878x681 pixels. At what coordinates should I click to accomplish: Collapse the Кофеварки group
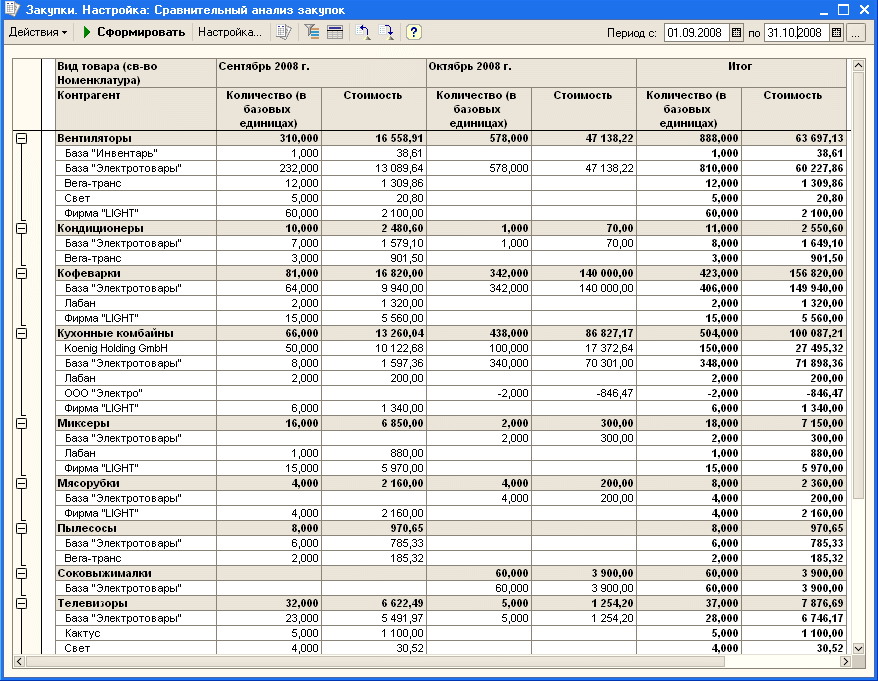[21, 273]
